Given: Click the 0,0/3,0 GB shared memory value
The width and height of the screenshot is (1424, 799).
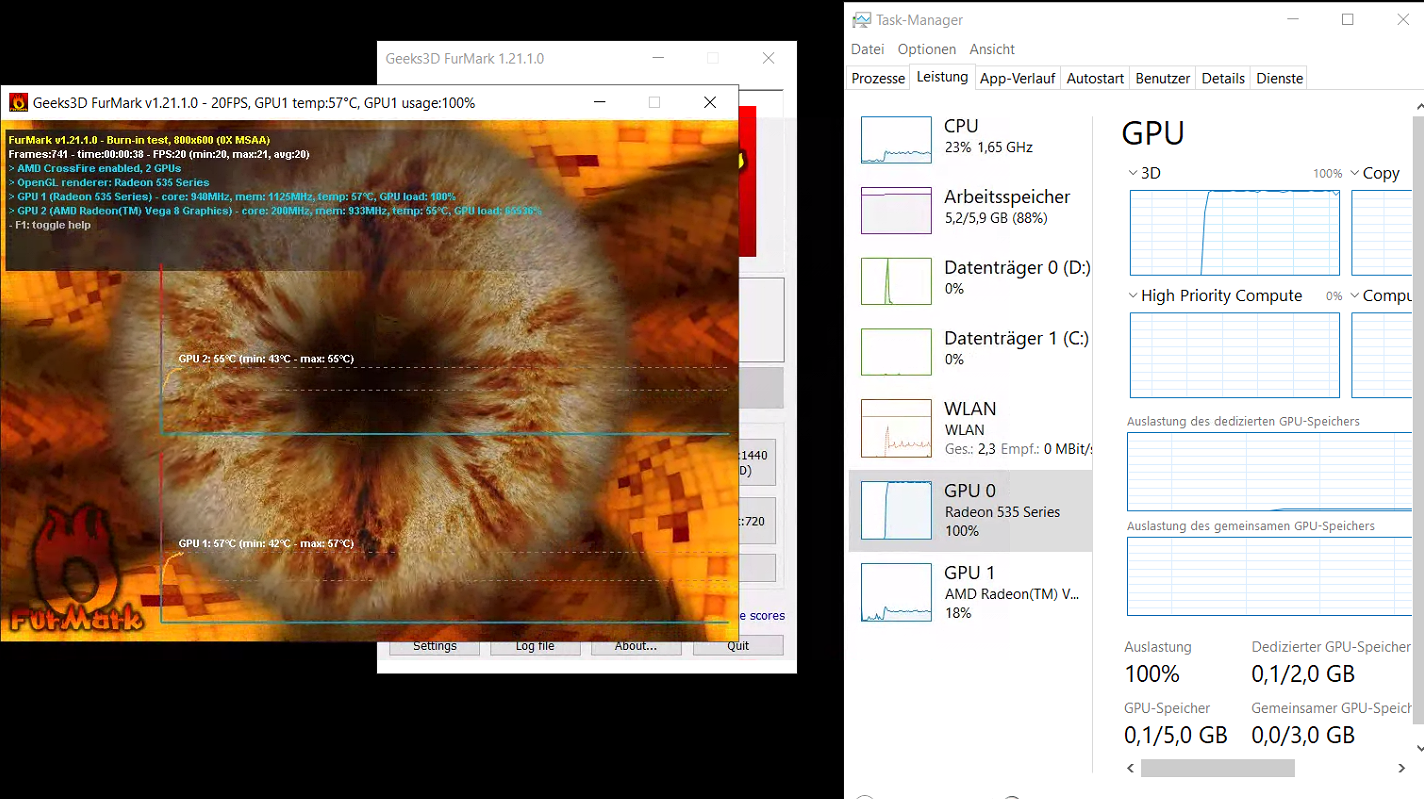Looking at the screenshot, I should (1303, 736).
